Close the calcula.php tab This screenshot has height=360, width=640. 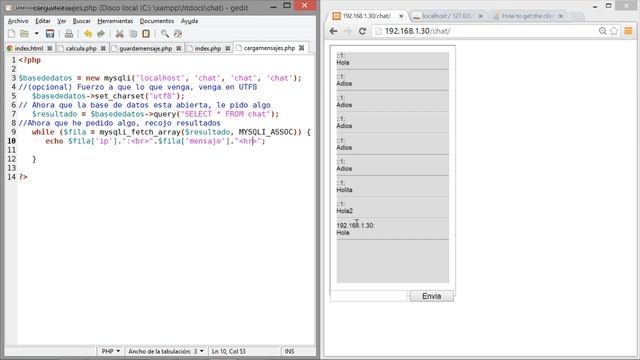click(103, 48)
